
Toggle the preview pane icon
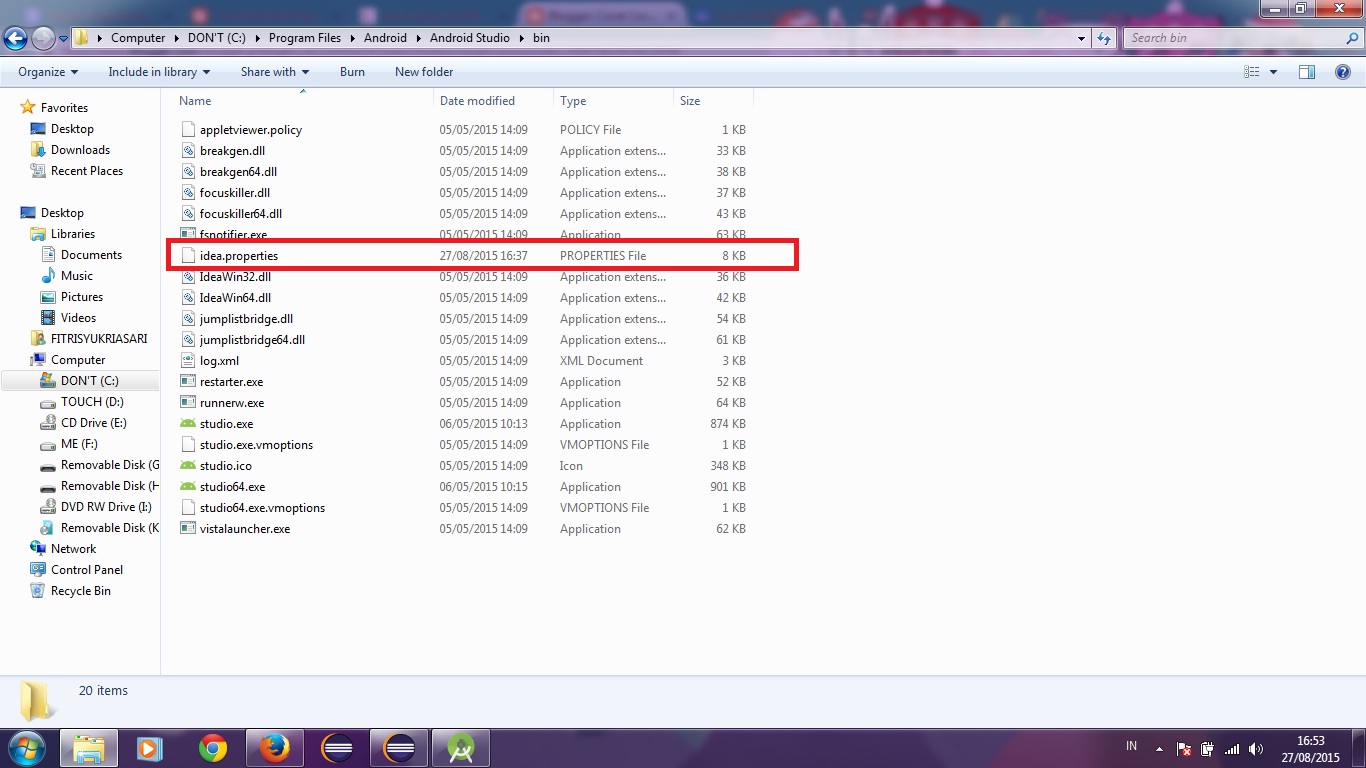[x=1307, y=72]
